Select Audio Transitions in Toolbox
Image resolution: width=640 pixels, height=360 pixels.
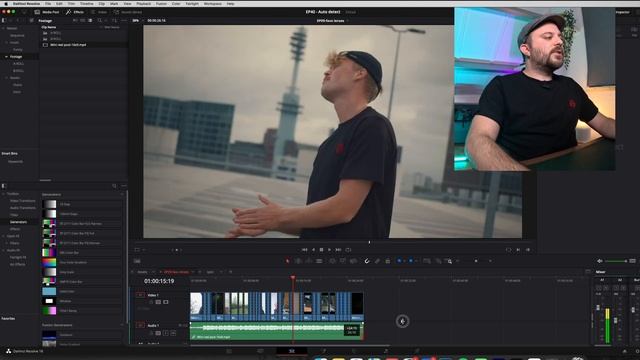22,208
